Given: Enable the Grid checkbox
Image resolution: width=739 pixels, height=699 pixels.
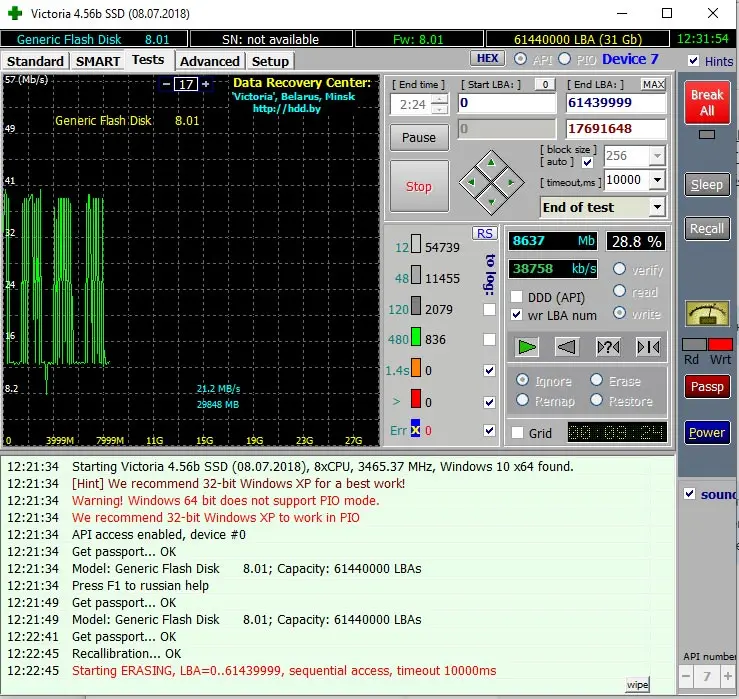Looking at the screenshot, I should pos(517,433).
